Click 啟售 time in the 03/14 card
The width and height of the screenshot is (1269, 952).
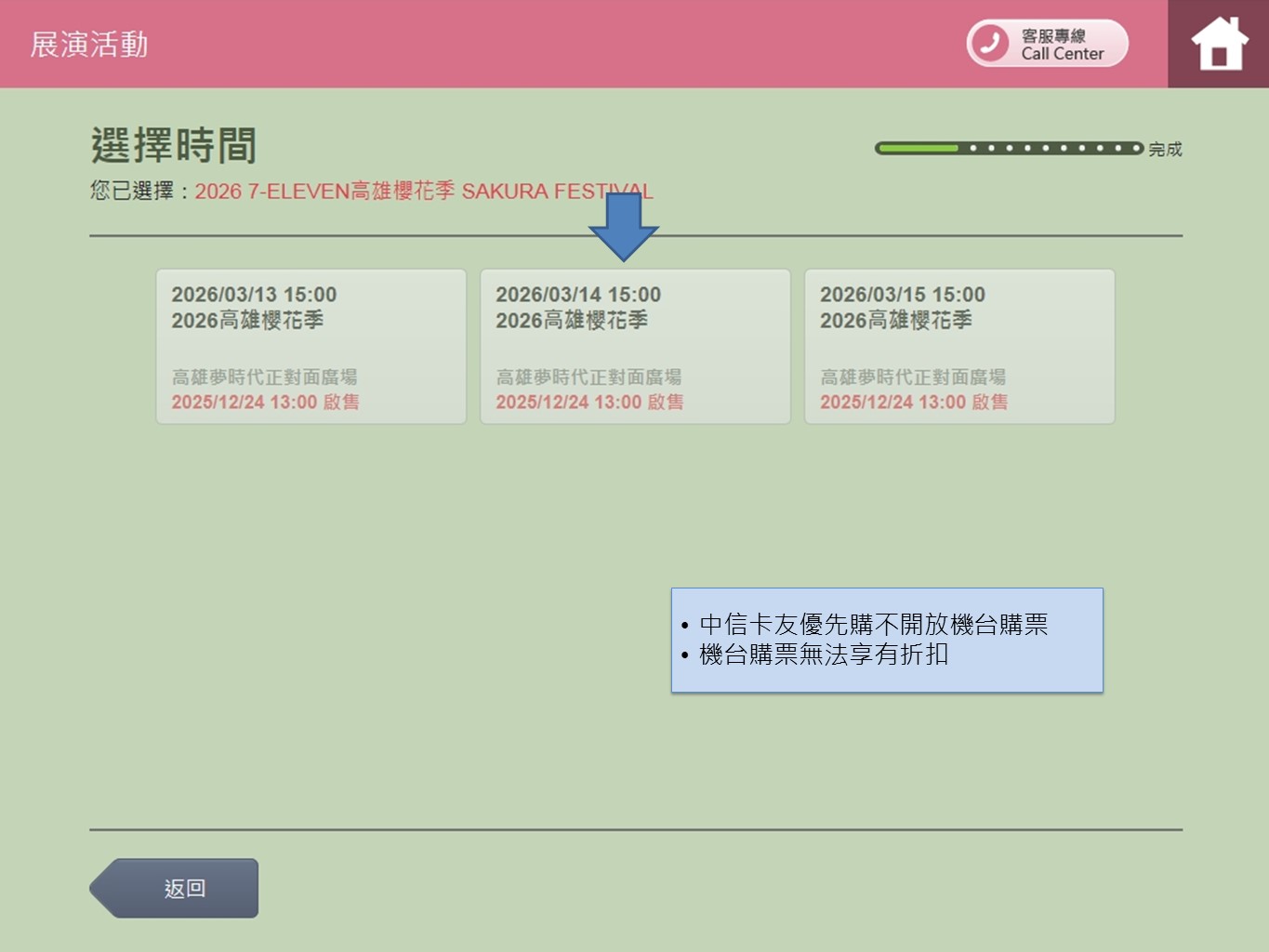(x=589, y=402)
